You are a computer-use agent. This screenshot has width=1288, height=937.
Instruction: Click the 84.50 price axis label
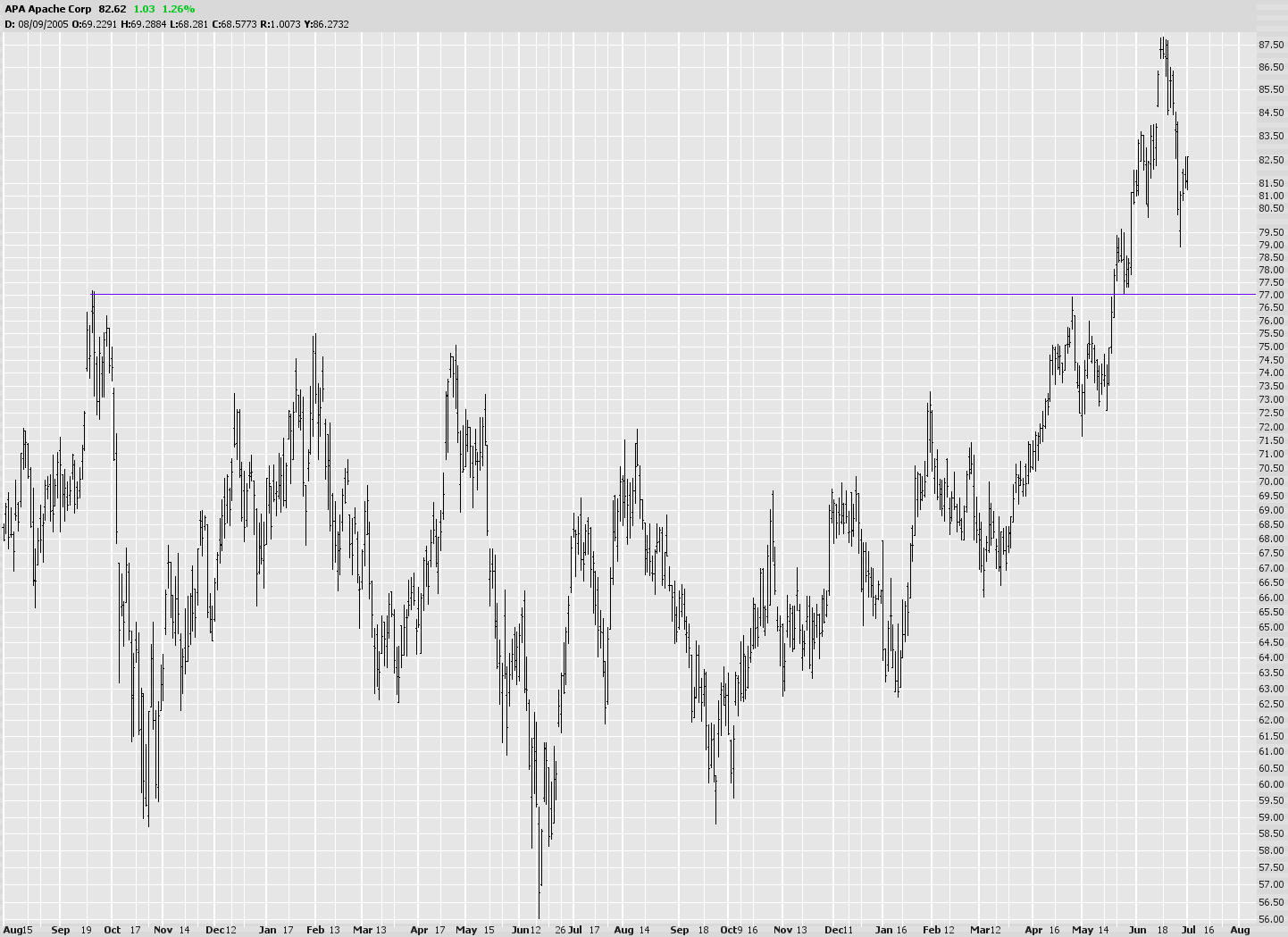click(1271, 113)
